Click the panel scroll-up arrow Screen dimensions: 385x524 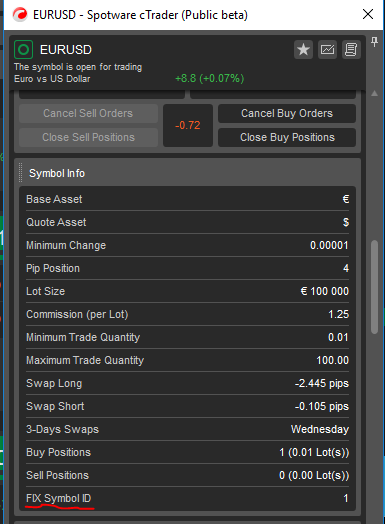pos(374,93)
